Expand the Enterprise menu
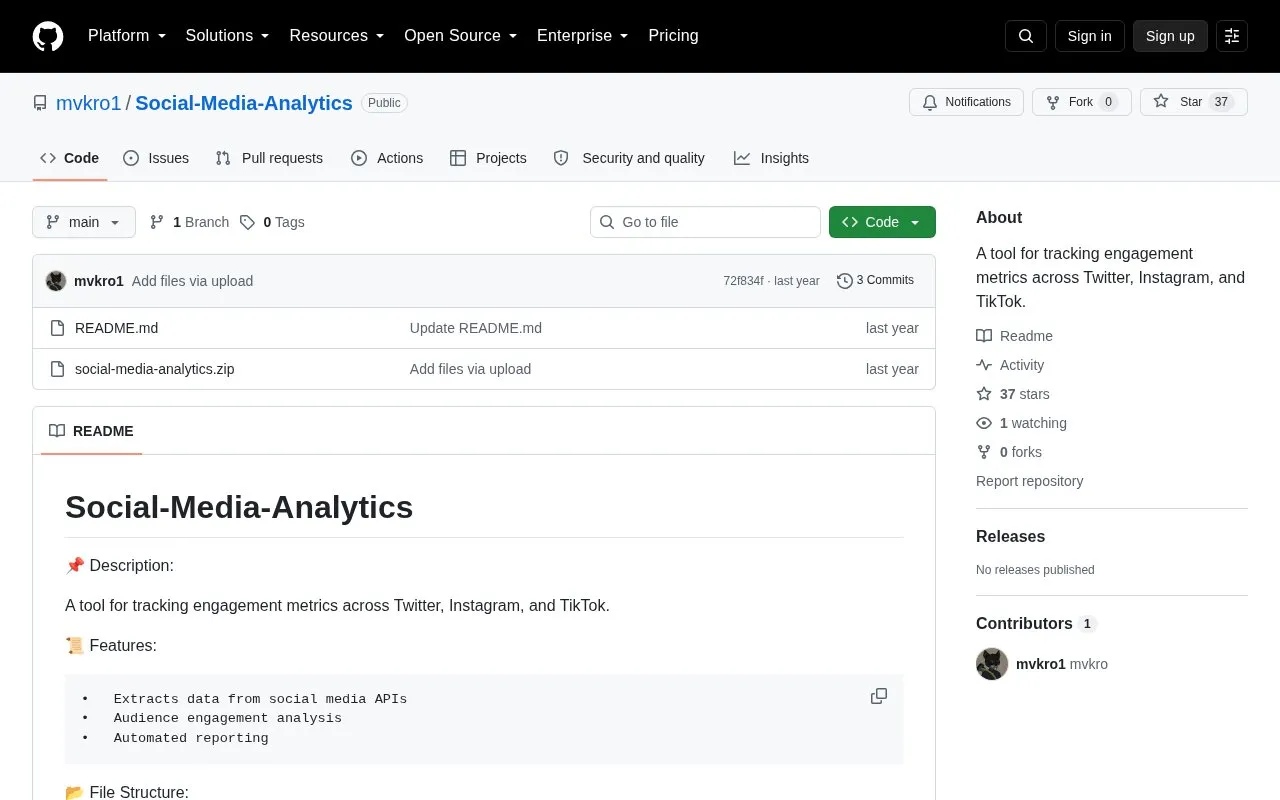The width and height of the screenshot is (1280, 800). pyautogui.click(x=583, y=36)
